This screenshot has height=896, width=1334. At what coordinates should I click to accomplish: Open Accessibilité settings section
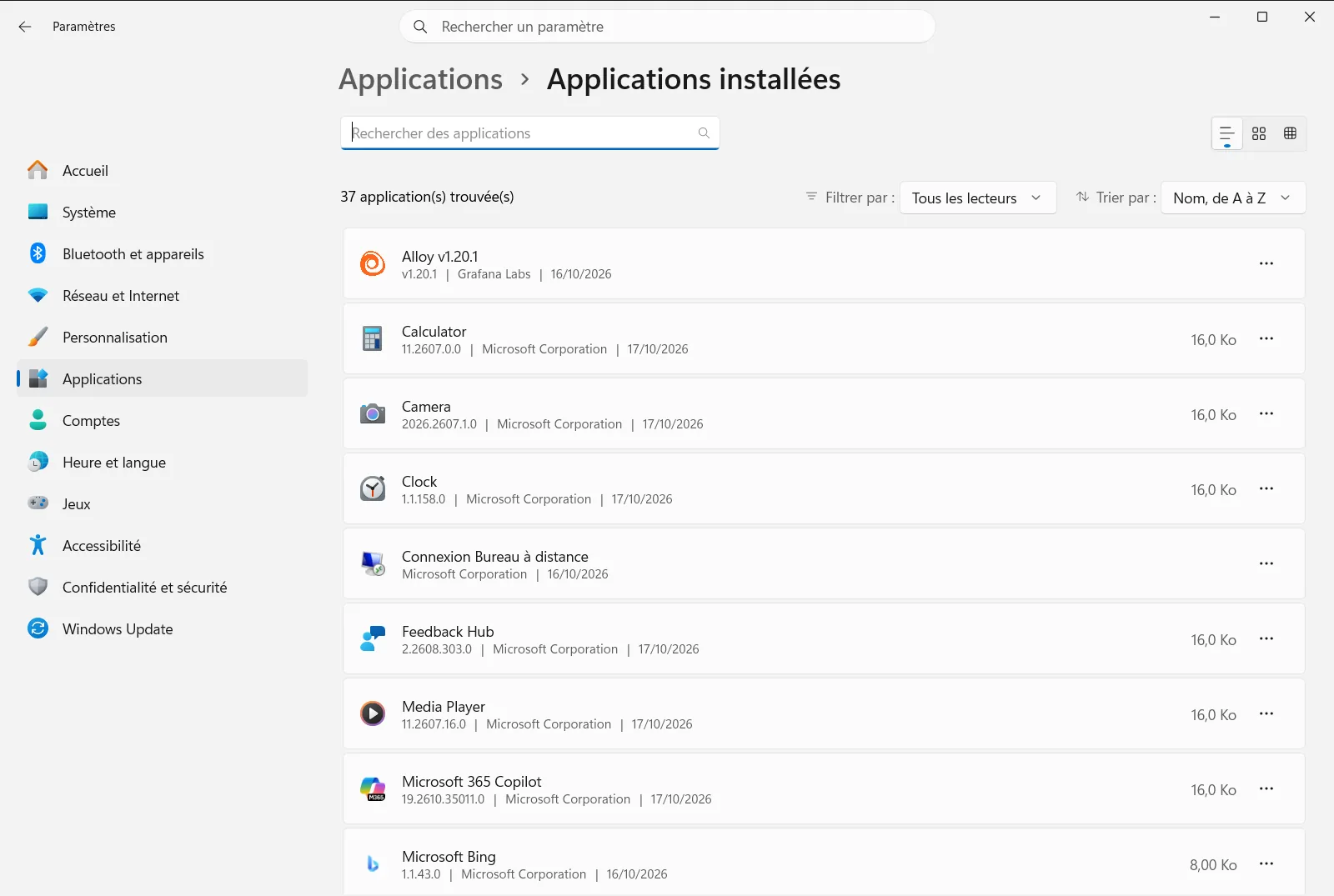(163, 545)
